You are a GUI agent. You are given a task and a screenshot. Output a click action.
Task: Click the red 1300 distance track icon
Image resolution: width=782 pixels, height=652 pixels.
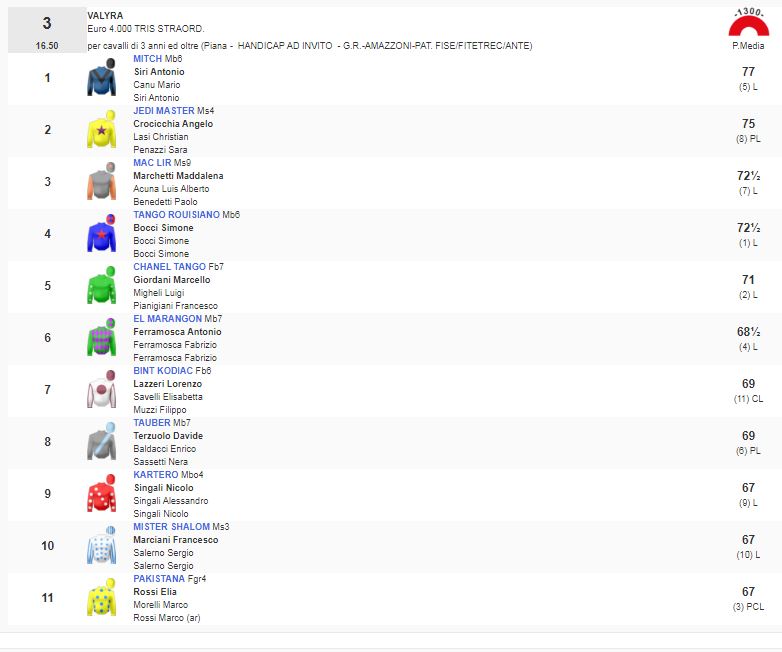(x=748, y=23)
